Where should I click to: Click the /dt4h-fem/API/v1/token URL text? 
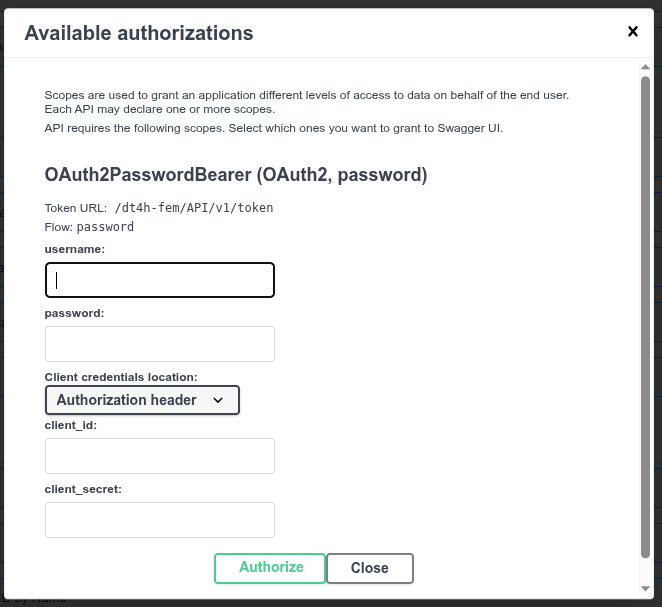click(195, 208)
